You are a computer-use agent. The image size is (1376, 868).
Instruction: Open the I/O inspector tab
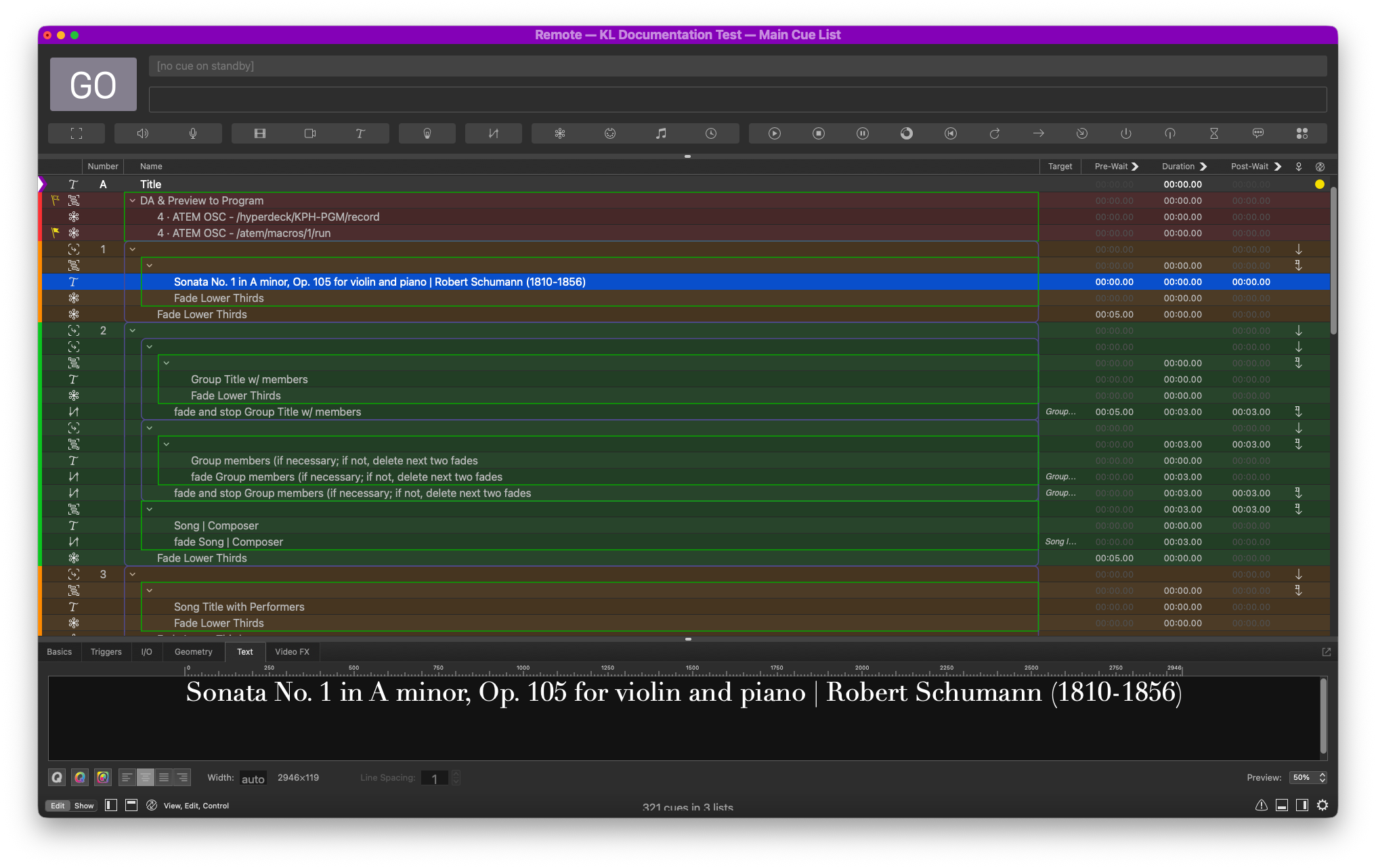click(146, 652)
